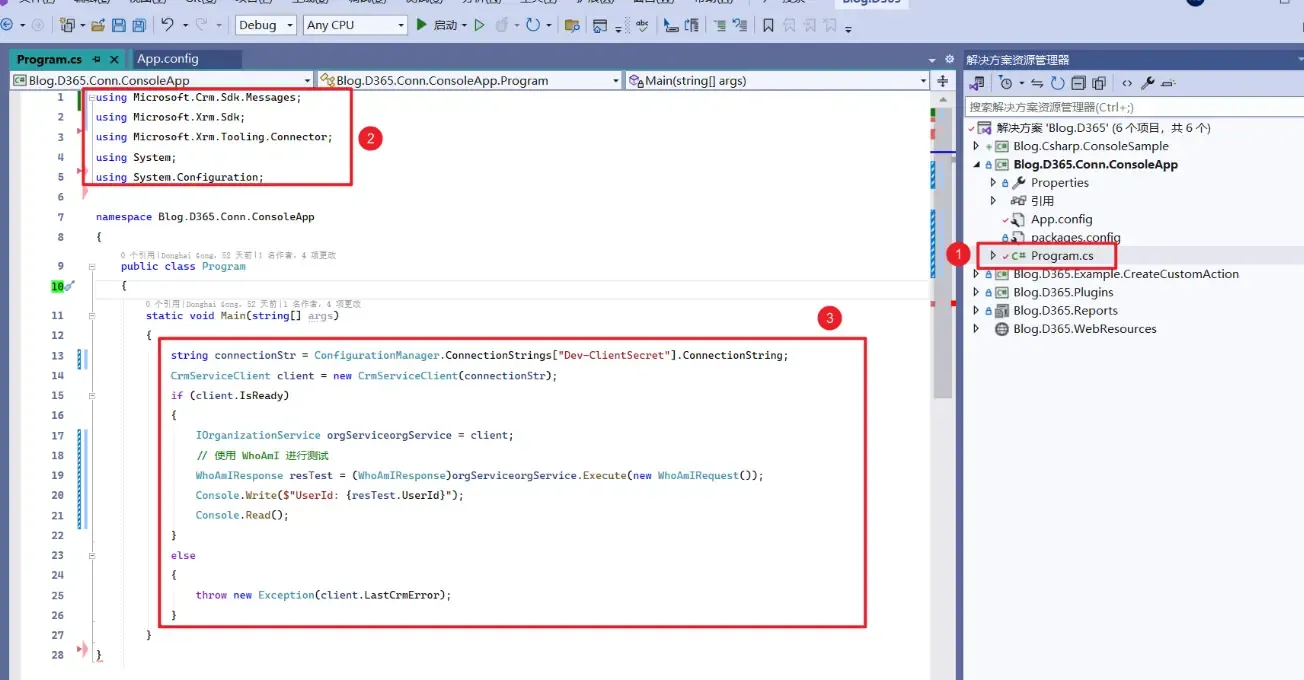This screenshot has height=680, width=1304.
Task: Expand the Properties folder node
Action: (x=993, y=182)
